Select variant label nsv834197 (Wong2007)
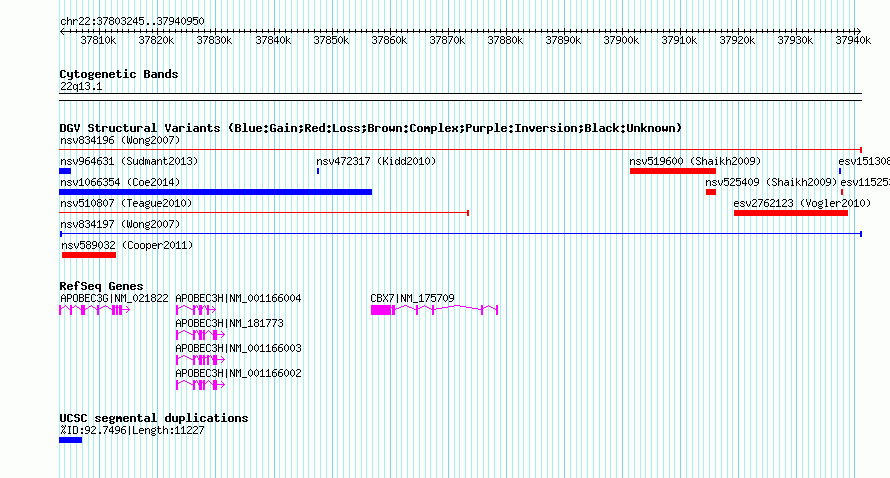 [120, 224]
